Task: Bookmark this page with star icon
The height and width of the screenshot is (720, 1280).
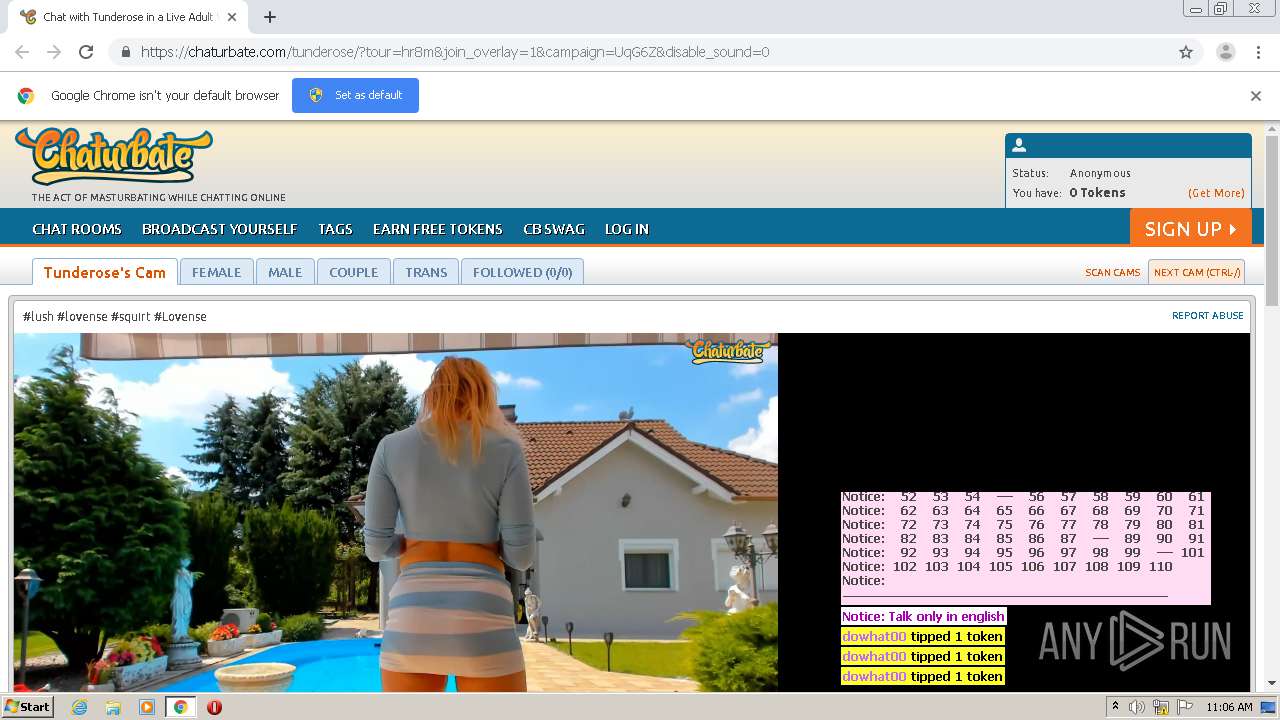Action: point(1186,52)
